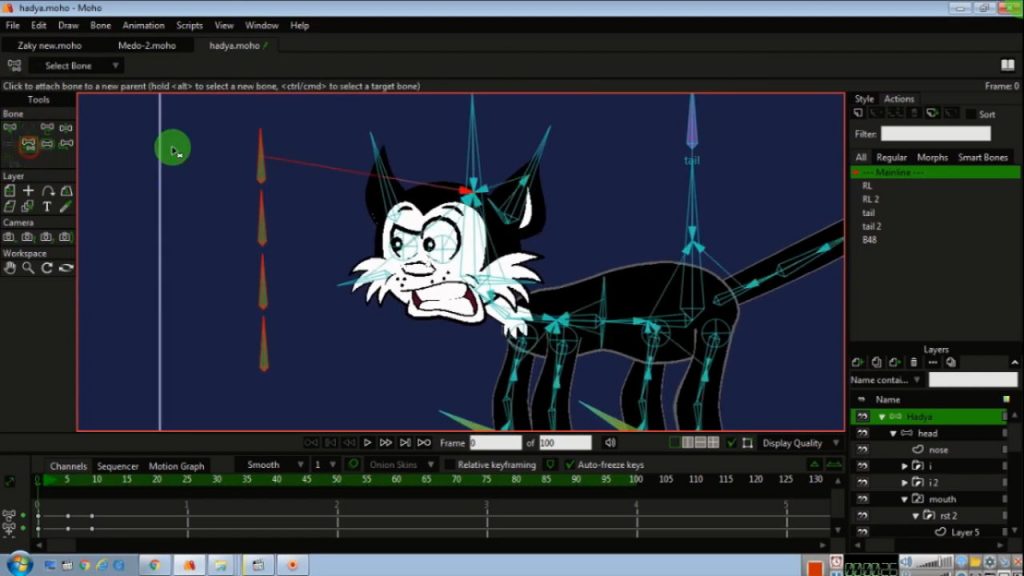1024x576 pixels.
Task: Open the Scripts menu
Action: pos(189,25)
